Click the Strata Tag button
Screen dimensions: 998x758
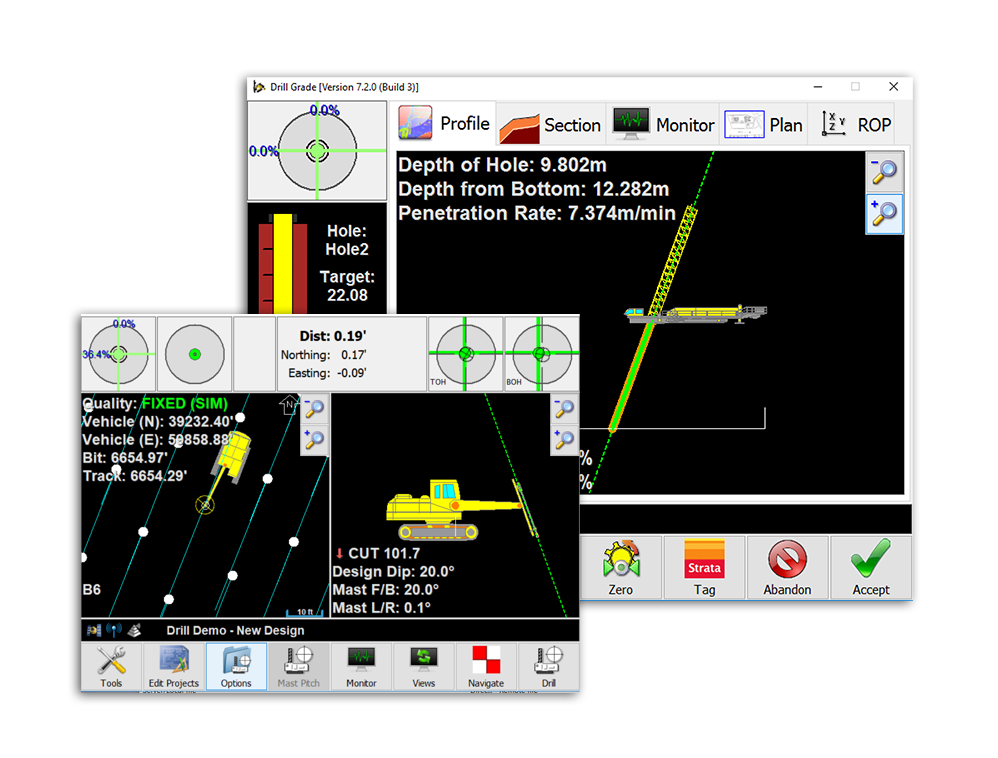(x=704, y=568)
